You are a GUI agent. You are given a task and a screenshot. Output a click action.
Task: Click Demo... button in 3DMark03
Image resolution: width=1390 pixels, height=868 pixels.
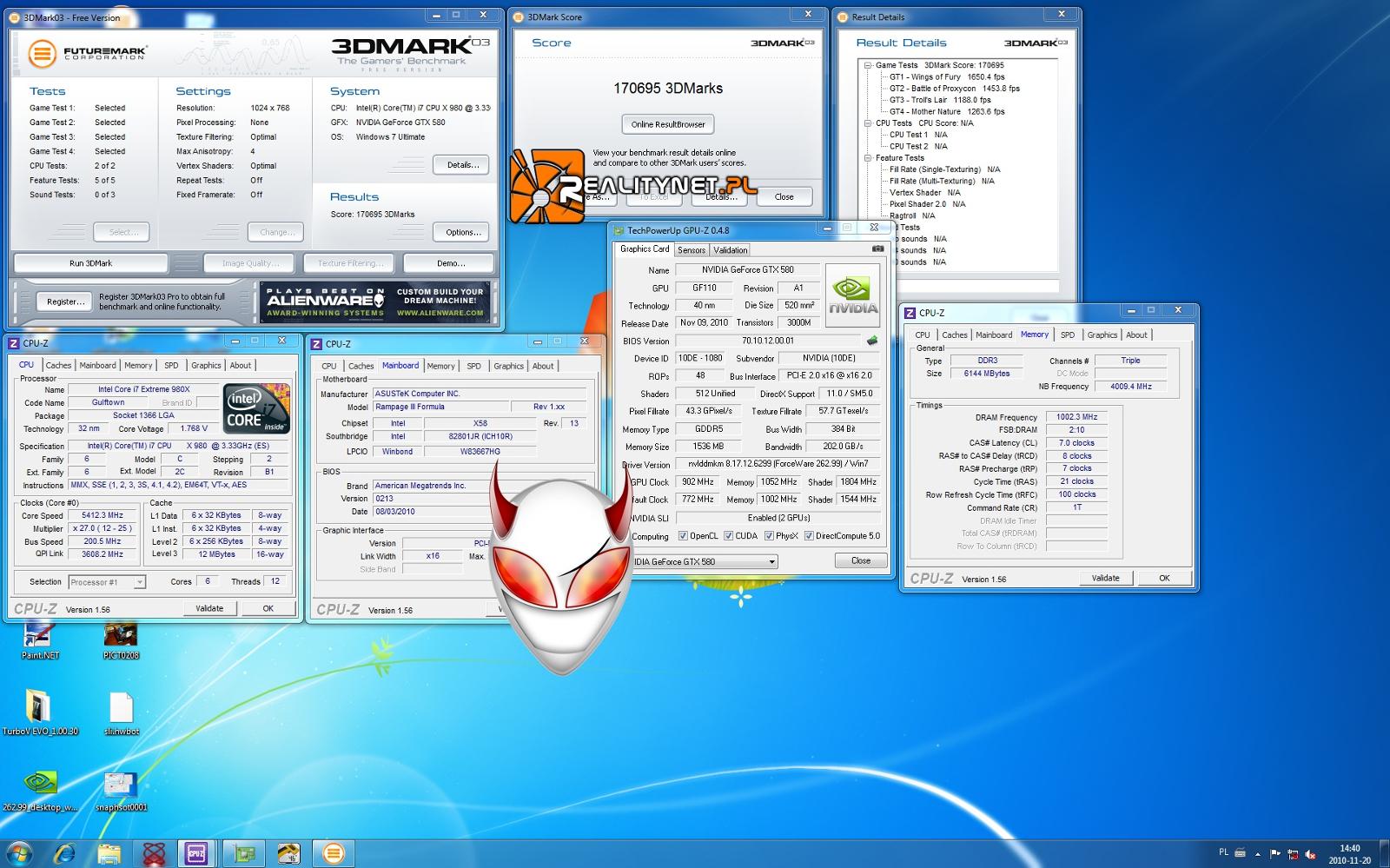450,263
